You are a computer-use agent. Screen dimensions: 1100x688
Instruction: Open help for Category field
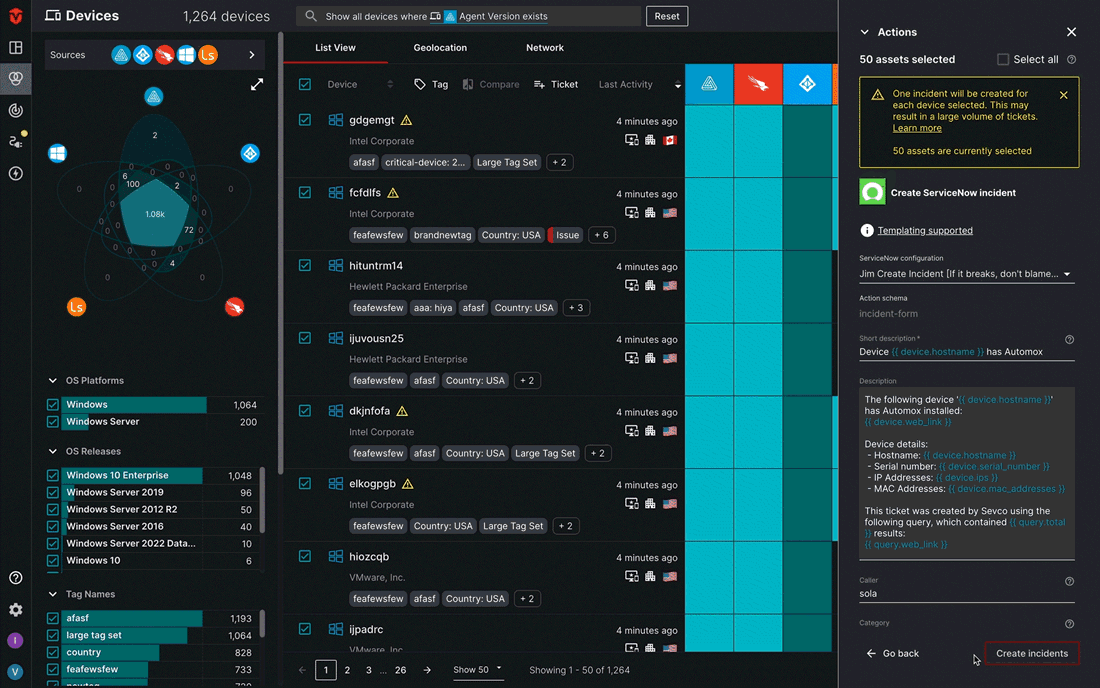click(x=1069, y=624)
